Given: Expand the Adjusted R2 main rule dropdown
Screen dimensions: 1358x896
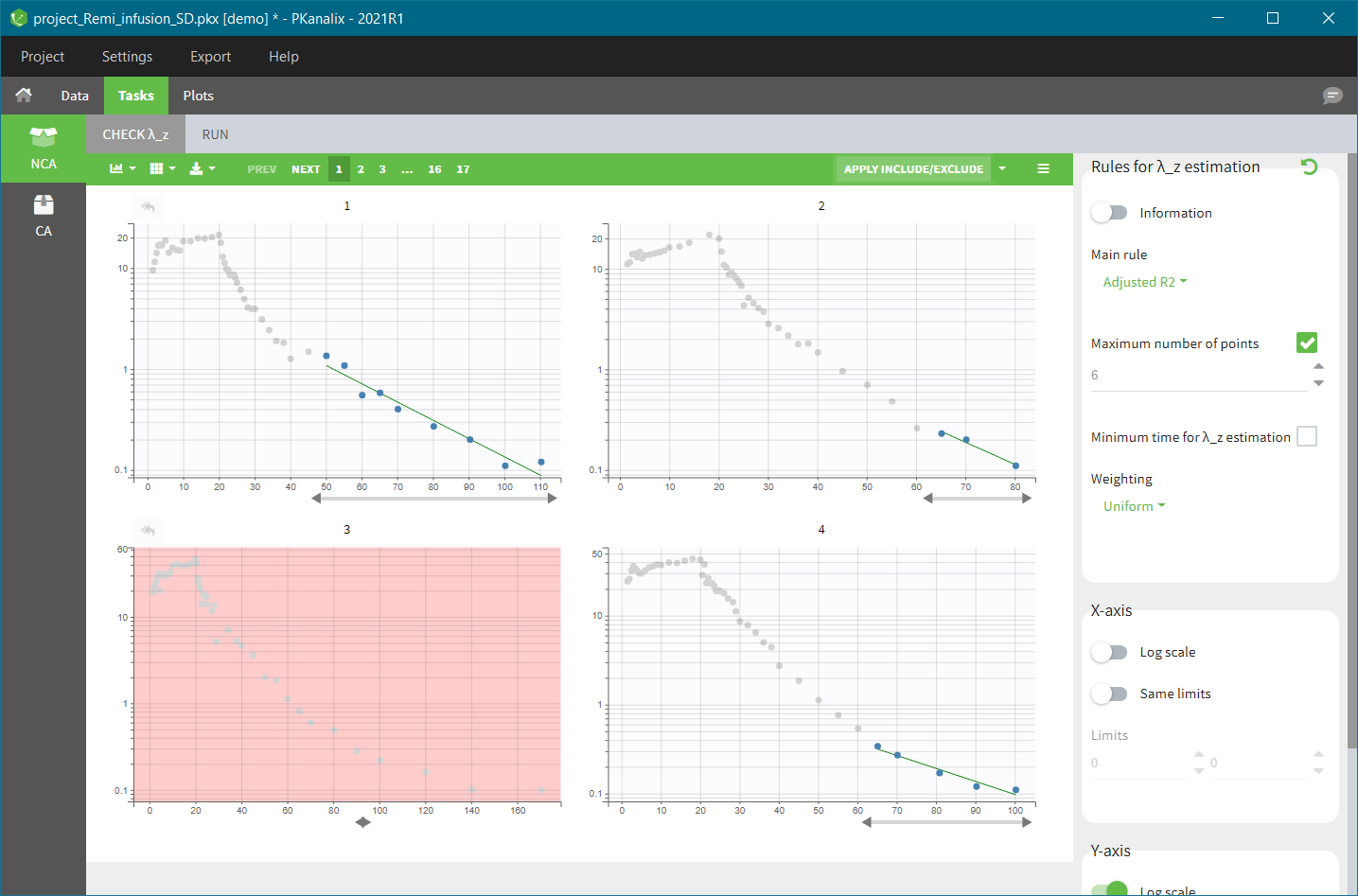Looking at the screenshot, I should [1144, 282].
